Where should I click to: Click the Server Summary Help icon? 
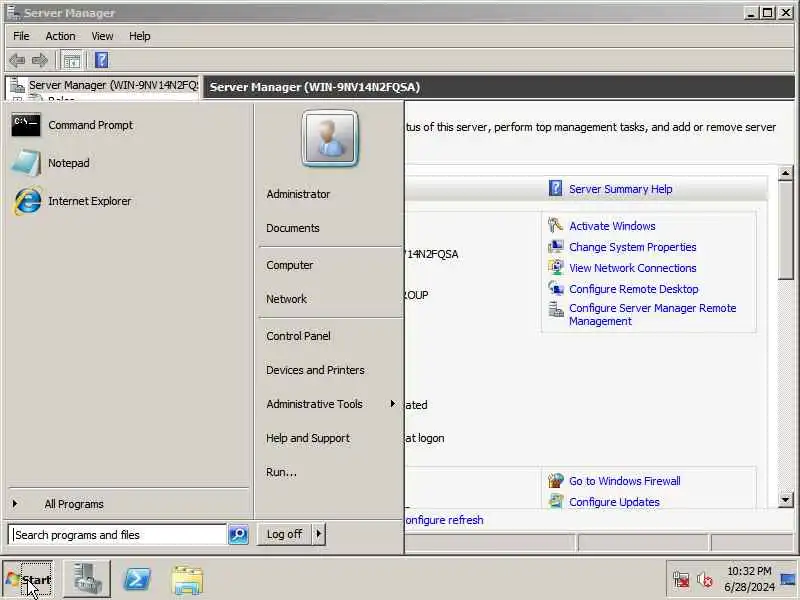click(555, 188)
